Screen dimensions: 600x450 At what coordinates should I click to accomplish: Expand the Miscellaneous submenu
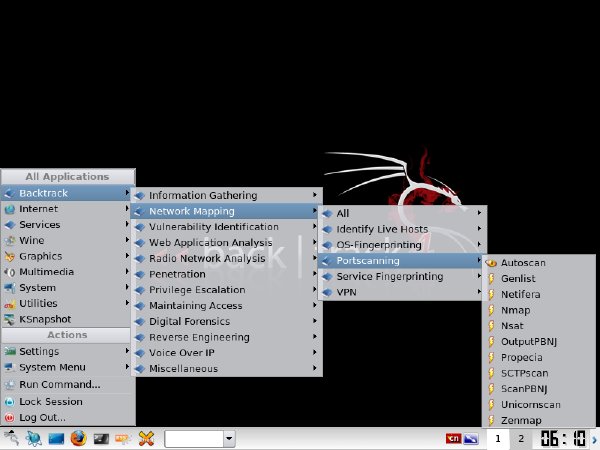(227, 368)
